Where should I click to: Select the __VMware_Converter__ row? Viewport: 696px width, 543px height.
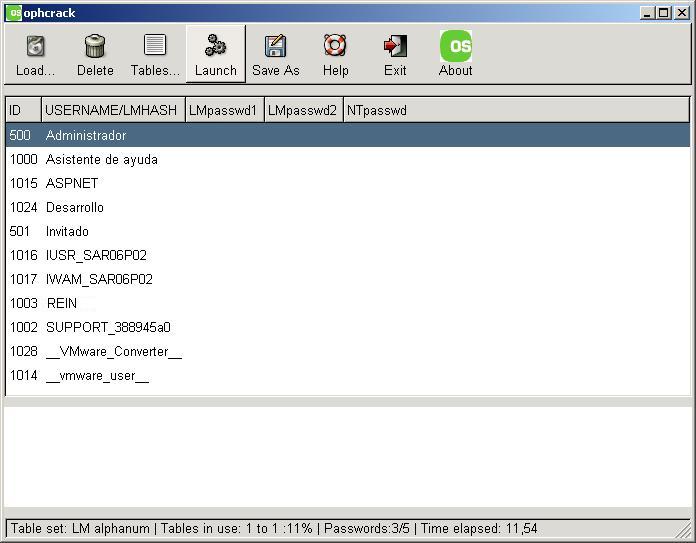[348, 351]
